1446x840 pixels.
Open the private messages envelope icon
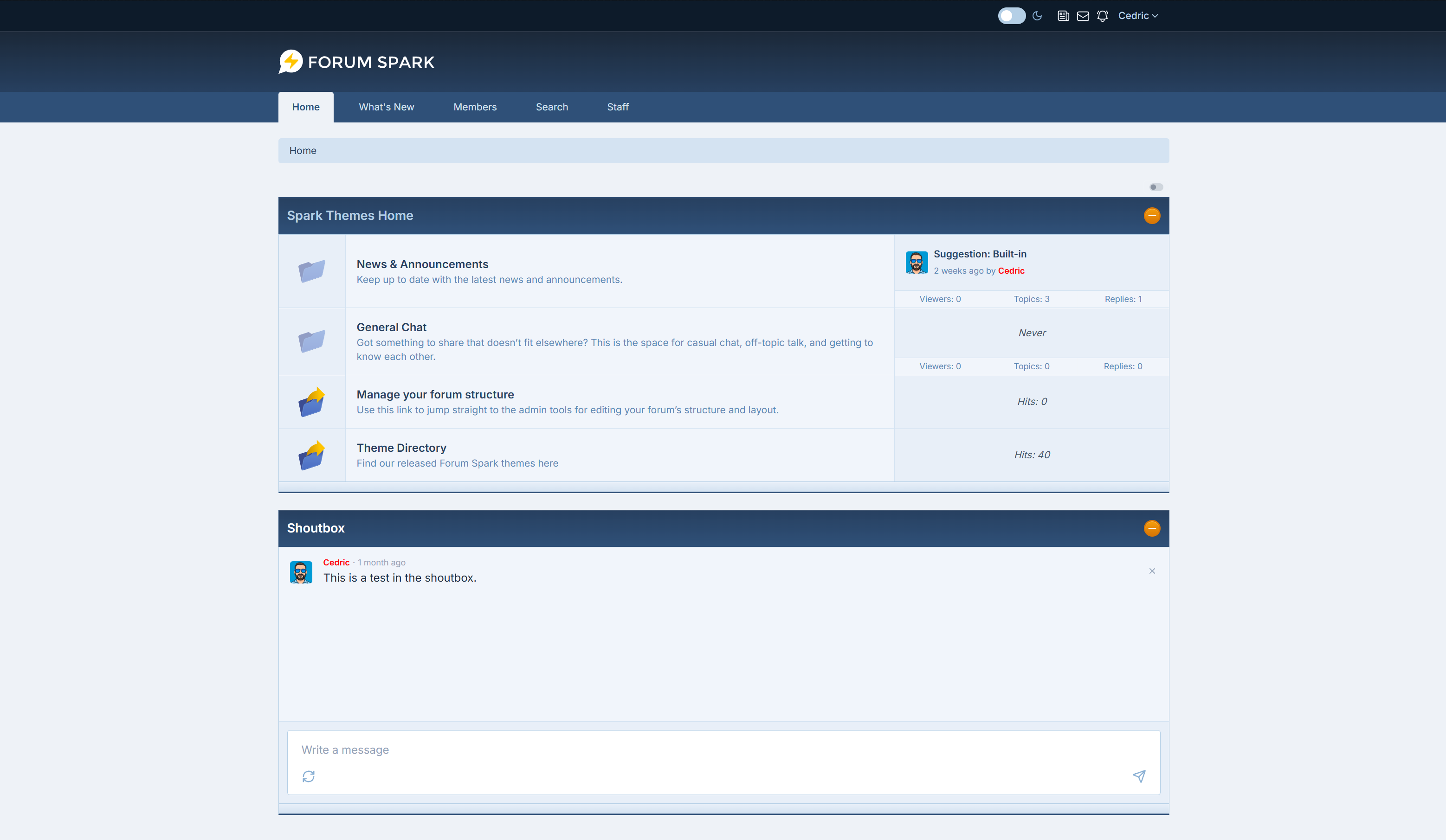pos(1083,15)
